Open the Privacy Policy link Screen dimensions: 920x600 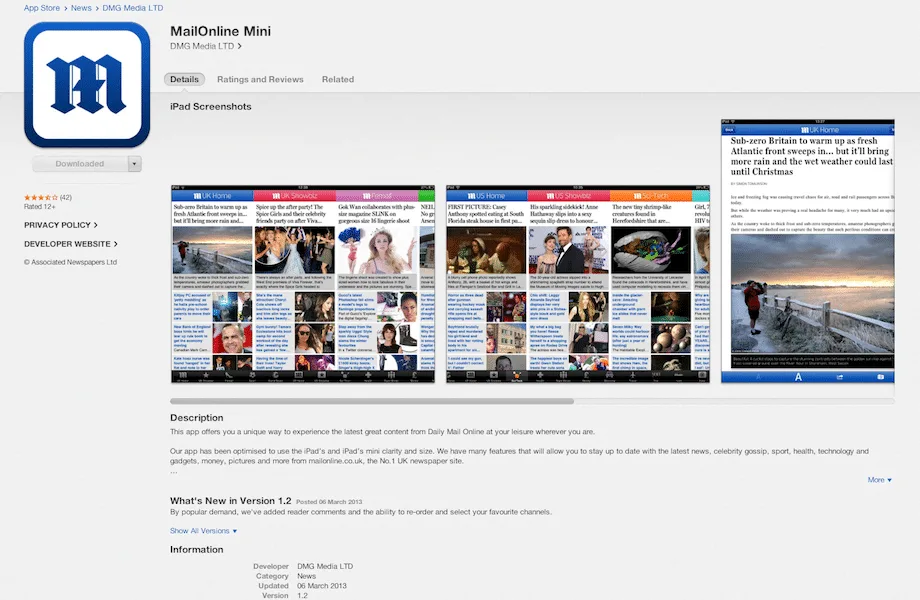[60, 225]
